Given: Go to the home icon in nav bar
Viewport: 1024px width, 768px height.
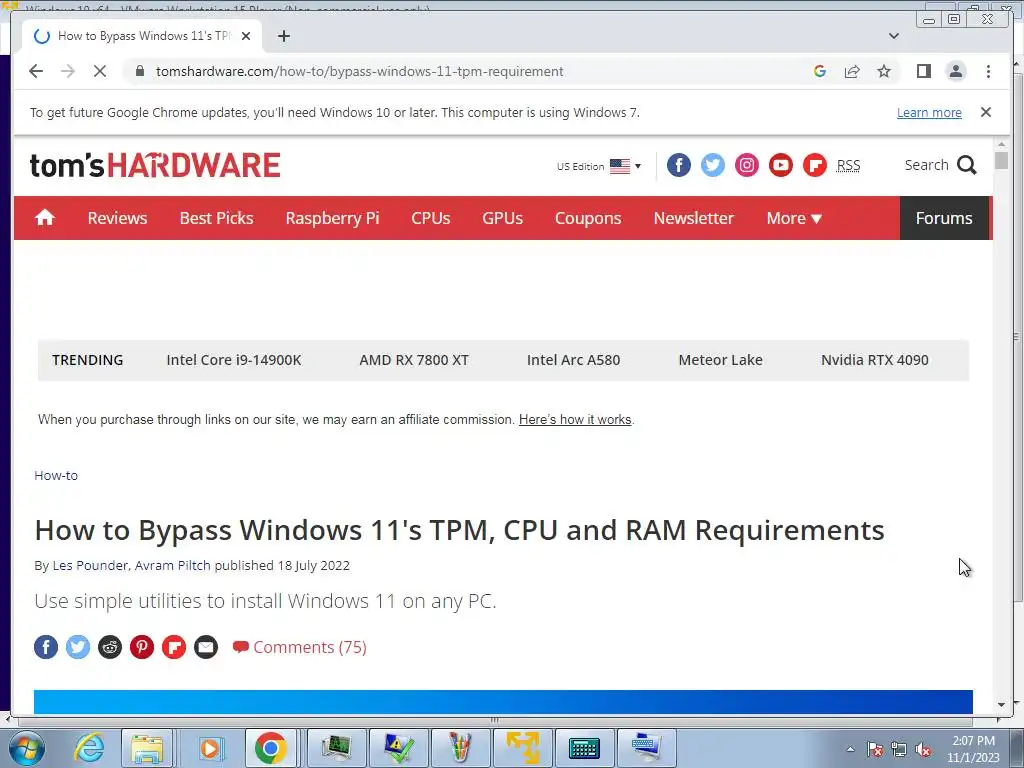Looking at the screenshot, I should coord(44,217).
